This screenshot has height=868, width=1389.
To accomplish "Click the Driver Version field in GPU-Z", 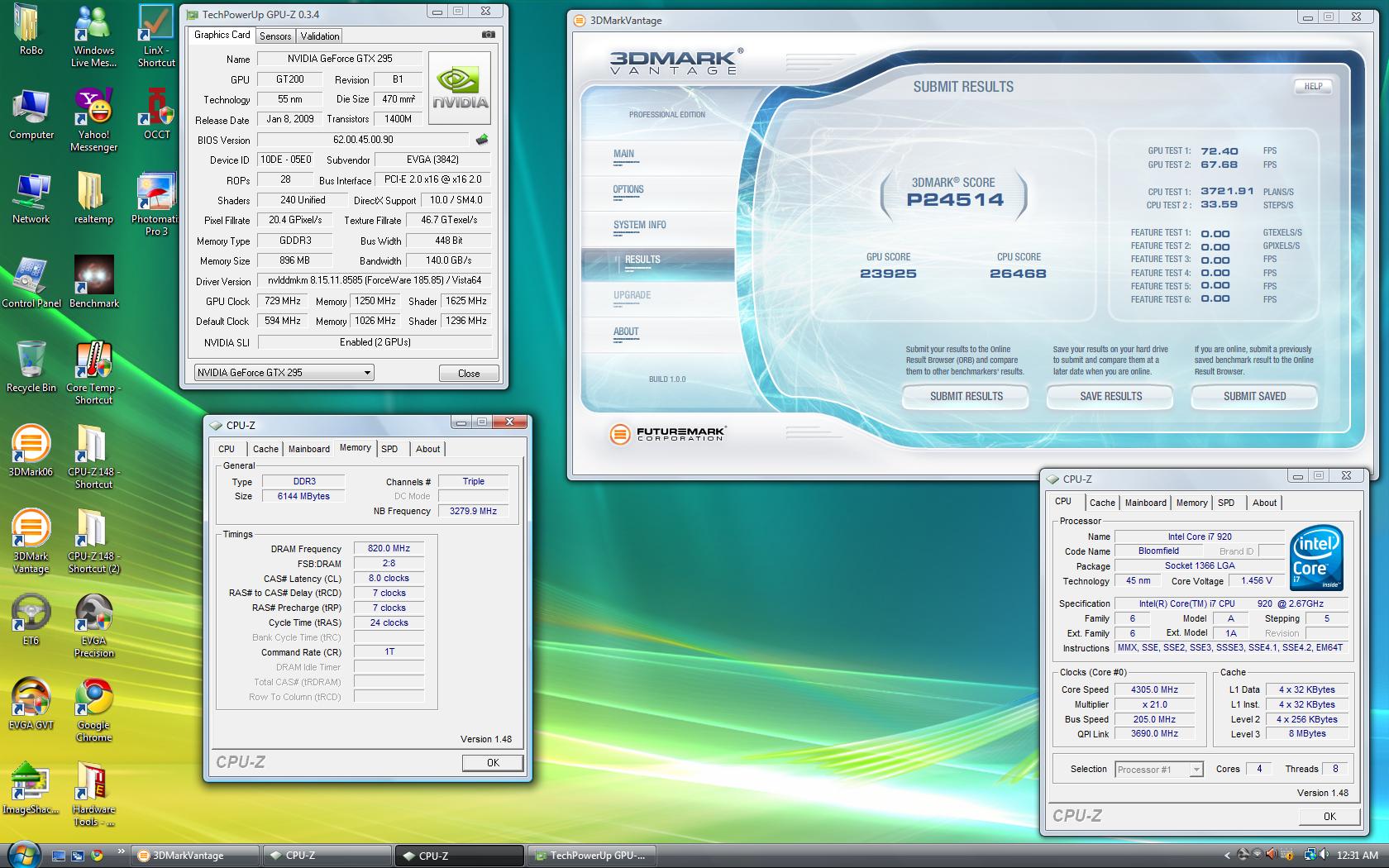I will pos(375,280).
